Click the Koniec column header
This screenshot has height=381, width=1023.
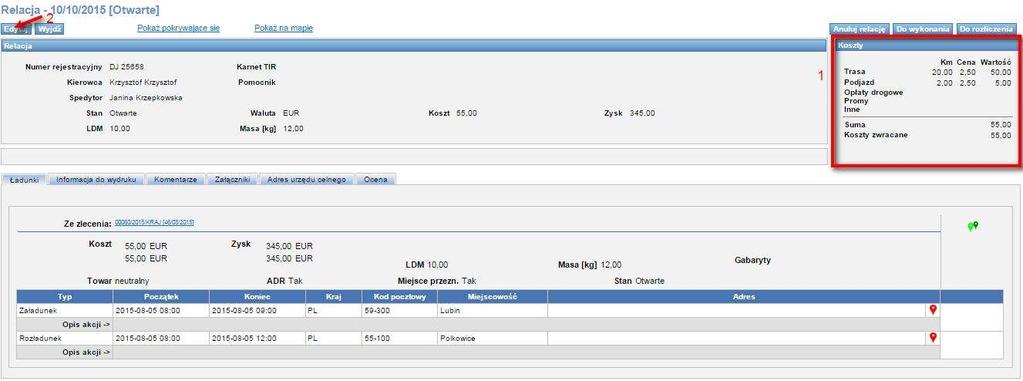tap(257, 296)
